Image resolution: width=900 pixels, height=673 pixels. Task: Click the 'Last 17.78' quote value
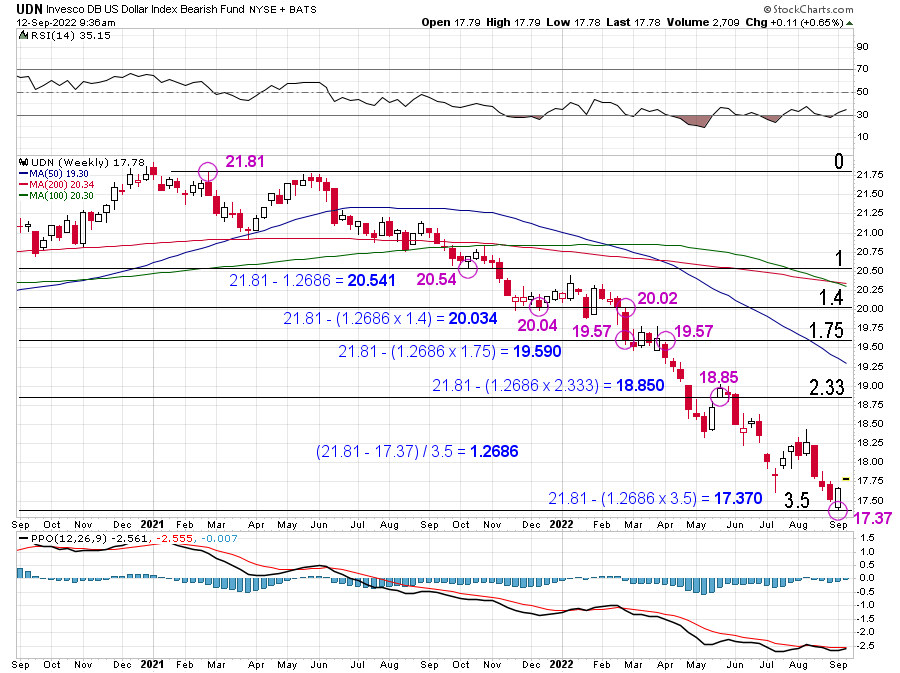(633, 22)
